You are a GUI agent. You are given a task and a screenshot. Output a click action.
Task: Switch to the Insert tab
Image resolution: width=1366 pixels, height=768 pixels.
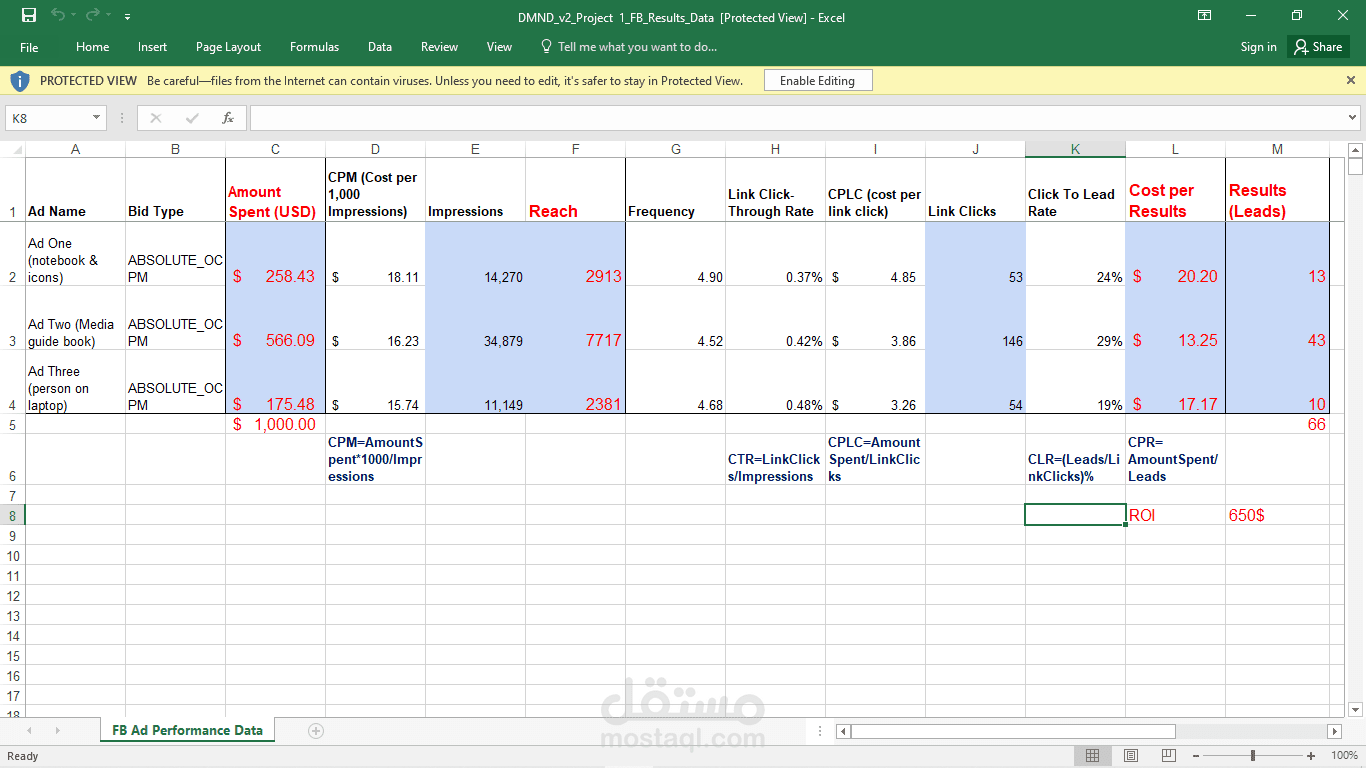coord(152,47)
